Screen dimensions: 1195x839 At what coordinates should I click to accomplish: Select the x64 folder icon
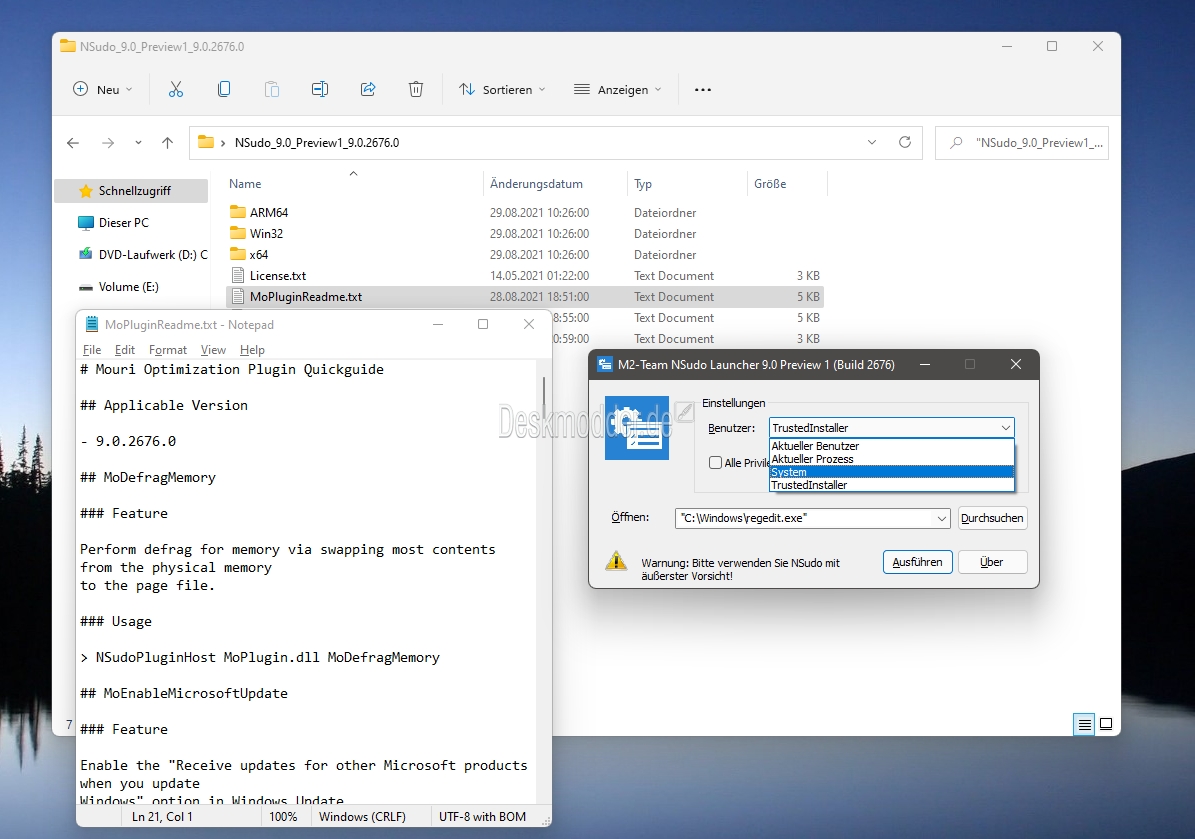point(238,254)
